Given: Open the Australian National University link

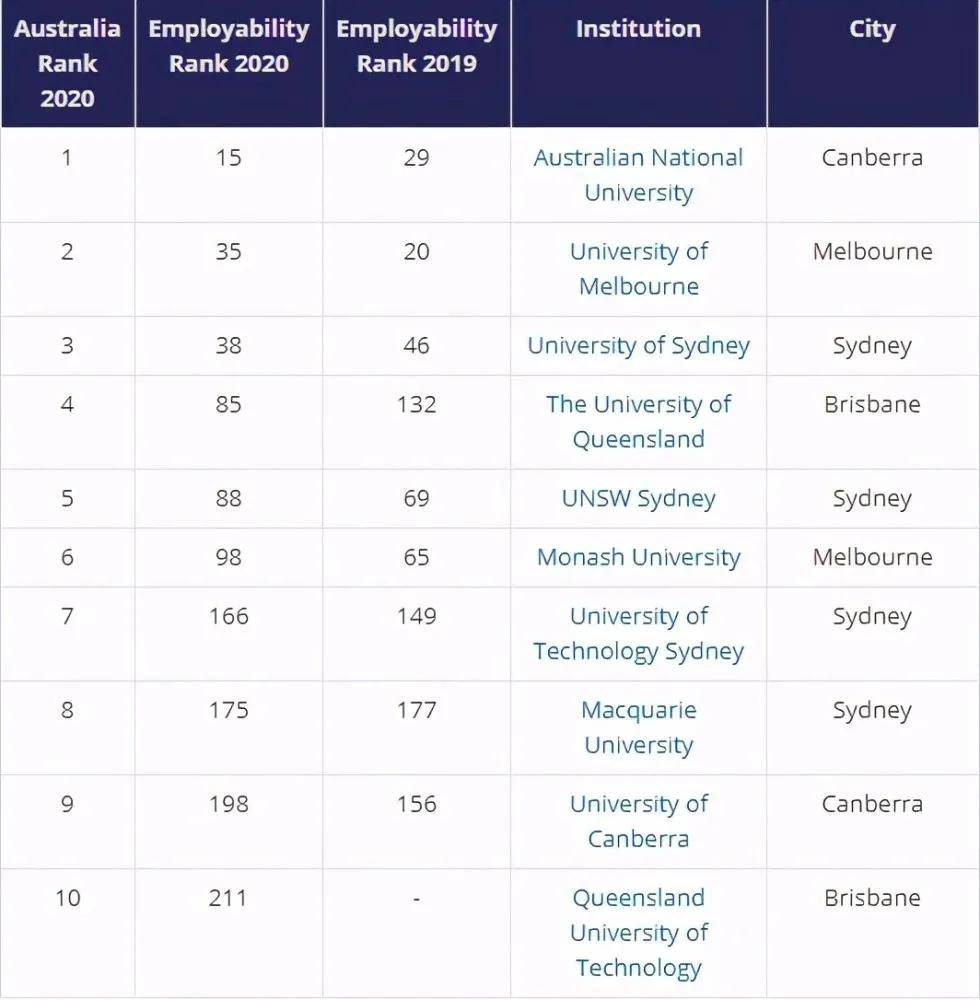Looking at the screenshot, I should point(638,175).
